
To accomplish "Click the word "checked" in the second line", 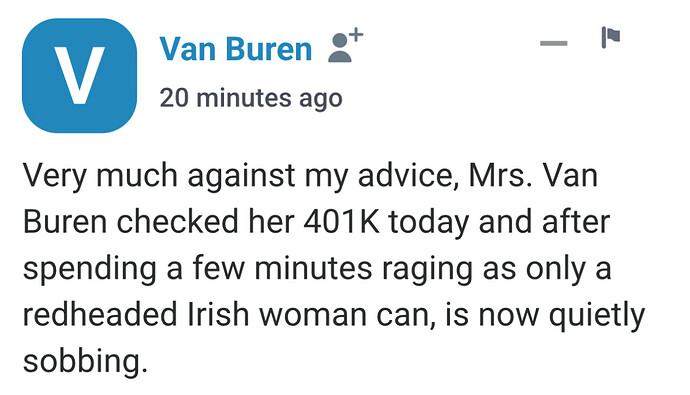I will [177, 222].
